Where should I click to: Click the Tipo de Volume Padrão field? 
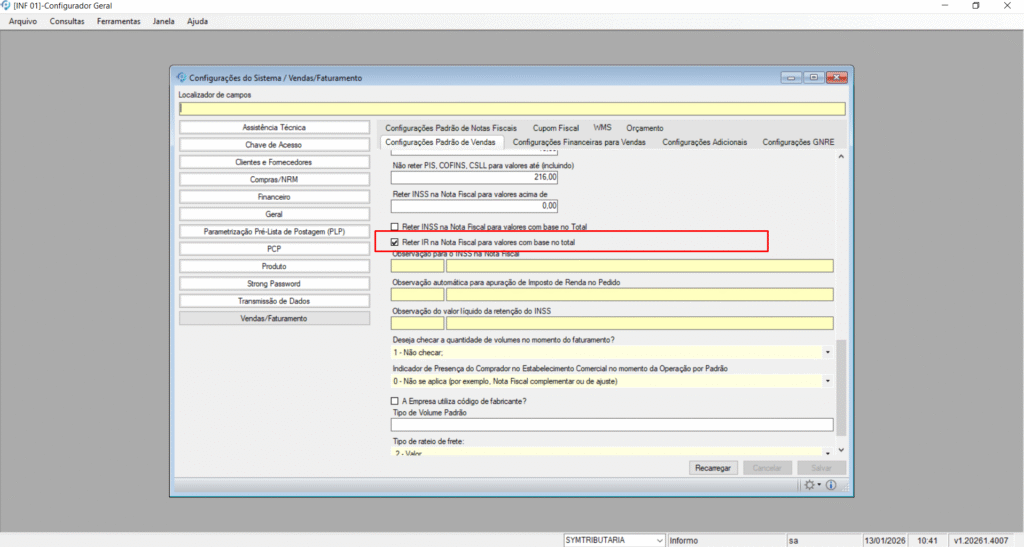[x=611, y=425]
